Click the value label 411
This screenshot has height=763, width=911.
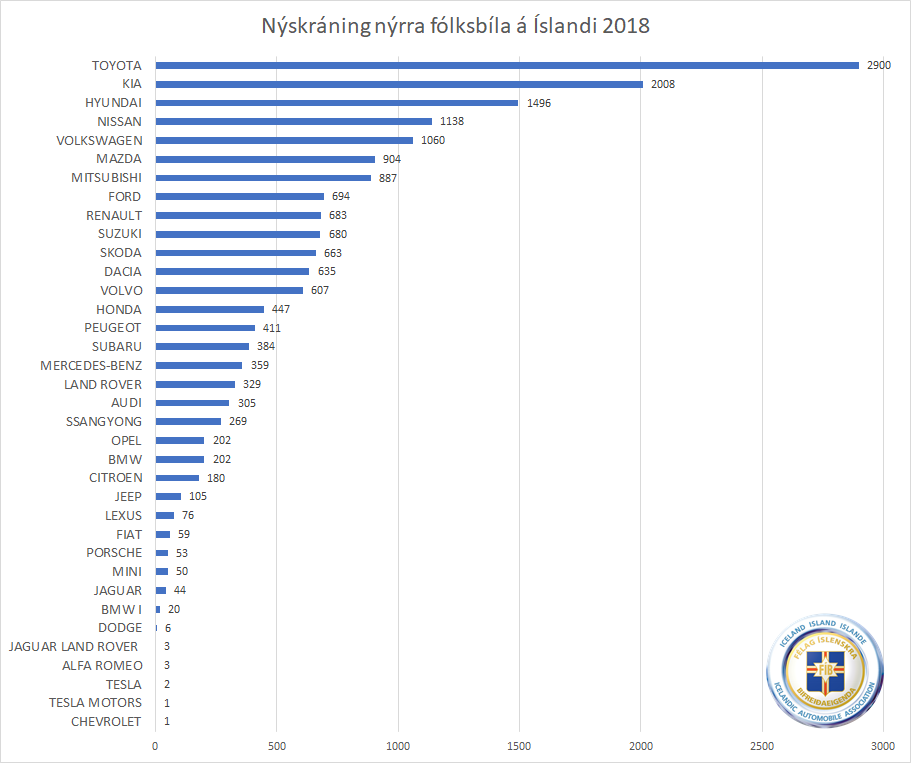271,328
